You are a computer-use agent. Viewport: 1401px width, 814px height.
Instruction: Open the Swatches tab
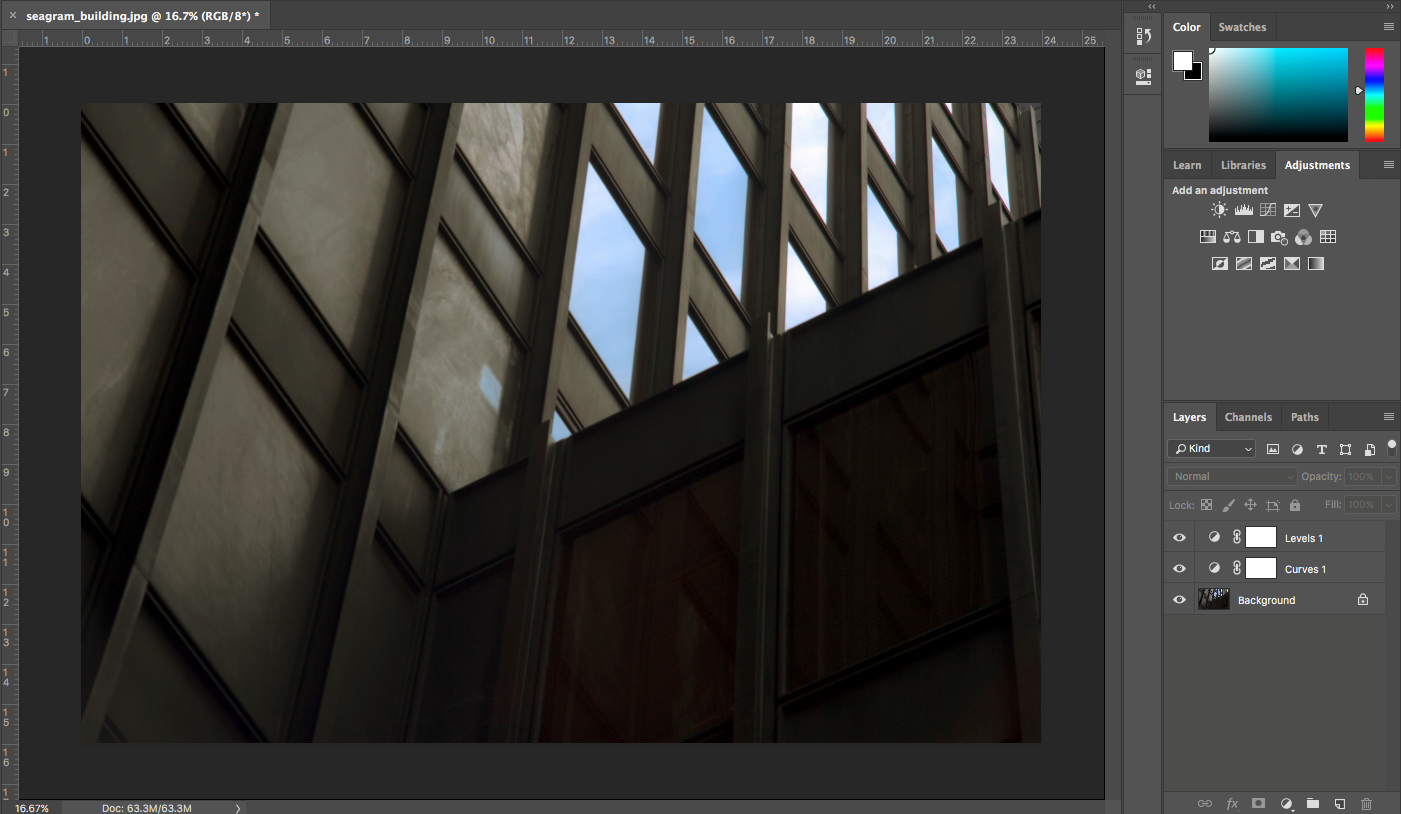(1242, 27)
